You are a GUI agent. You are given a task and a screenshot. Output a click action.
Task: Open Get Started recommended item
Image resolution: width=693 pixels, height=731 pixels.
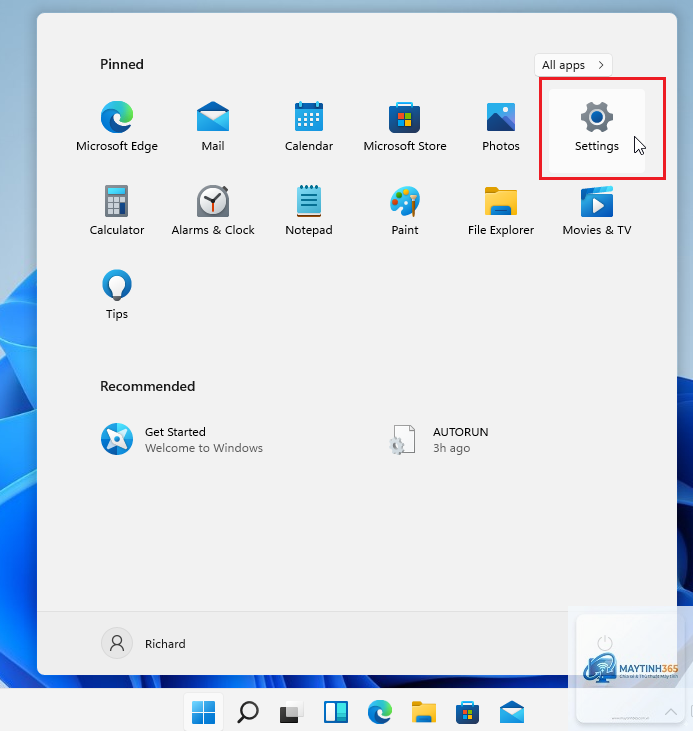click(x=182, y=439)
